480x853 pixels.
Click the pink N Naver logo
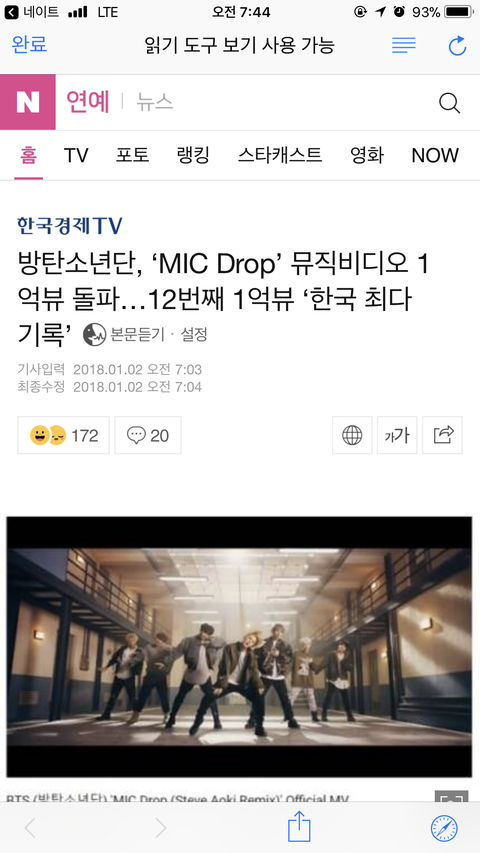click(x=28, y=102)
